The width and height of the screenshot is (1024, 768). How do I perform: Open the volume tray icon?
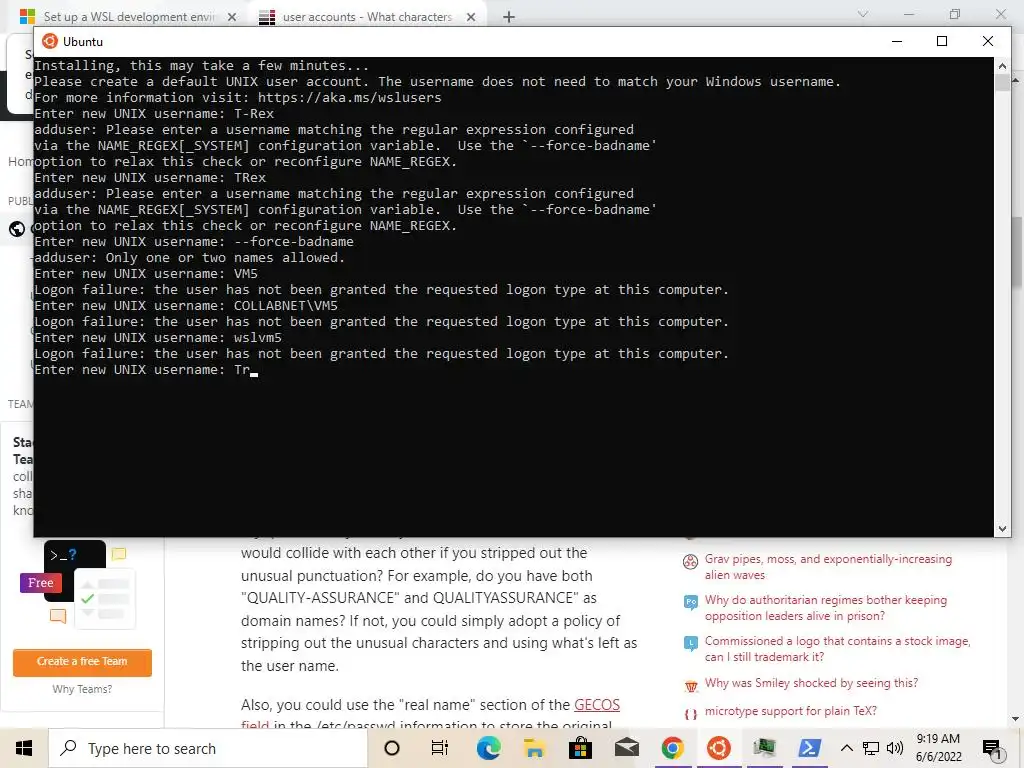pyautogui.click(x=895, y=748)
